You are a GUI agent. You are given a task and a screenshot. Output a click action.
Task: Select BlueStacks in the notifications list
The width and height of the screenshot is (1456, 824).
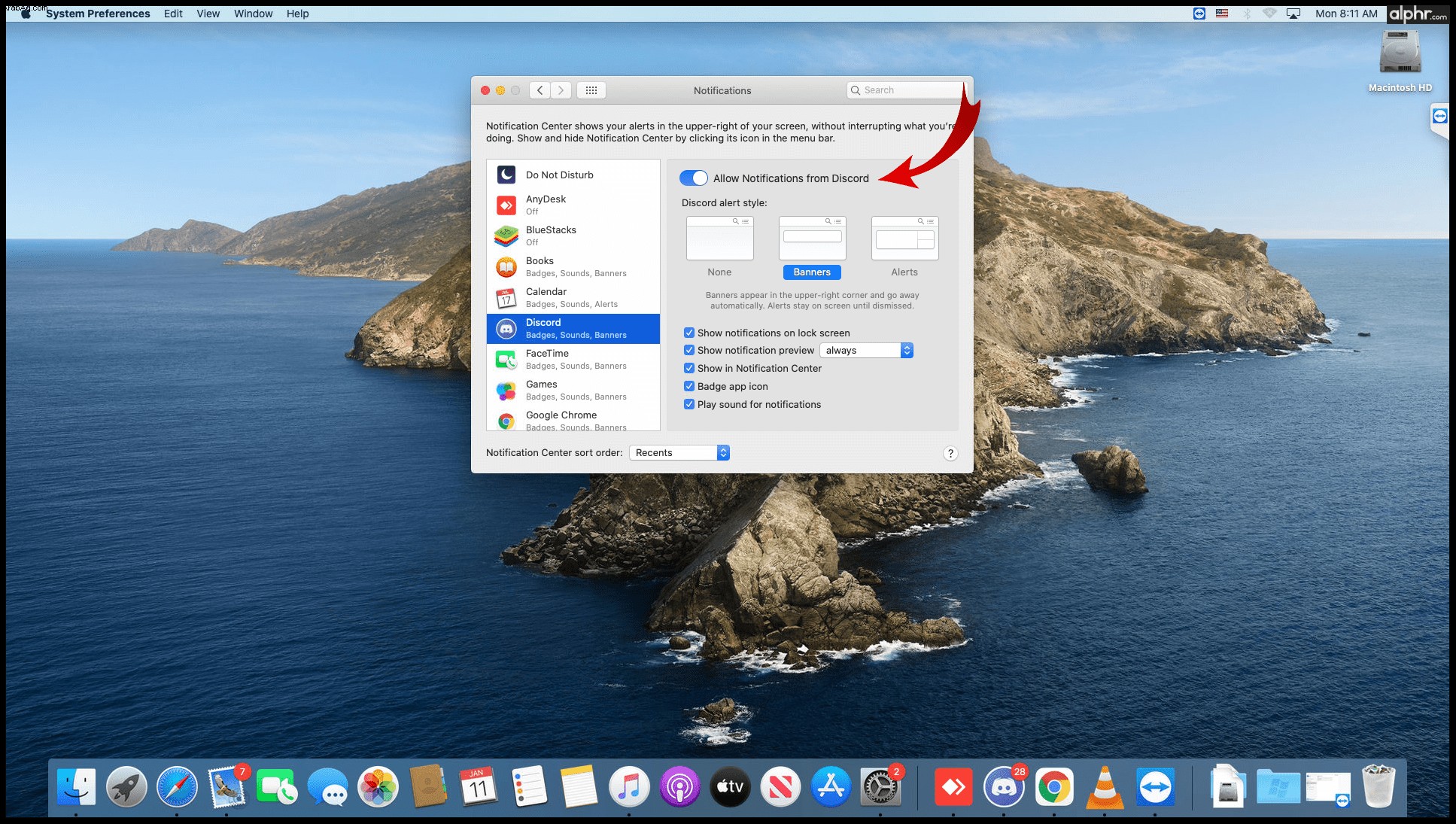coord(573,236)
